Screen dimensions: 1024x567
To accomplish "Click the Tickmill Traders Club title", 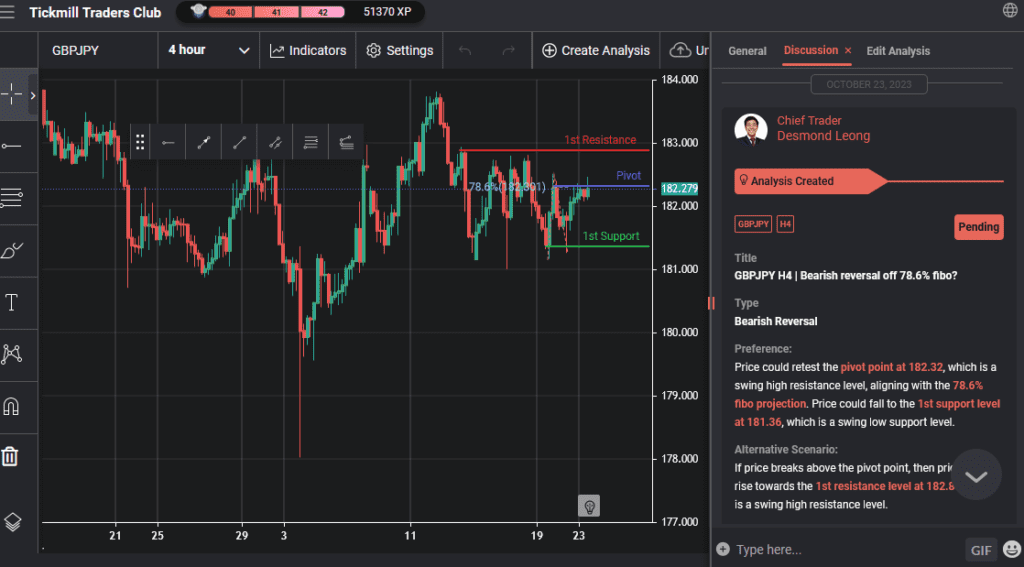I will pyautogui.click(x=95, y=12).
